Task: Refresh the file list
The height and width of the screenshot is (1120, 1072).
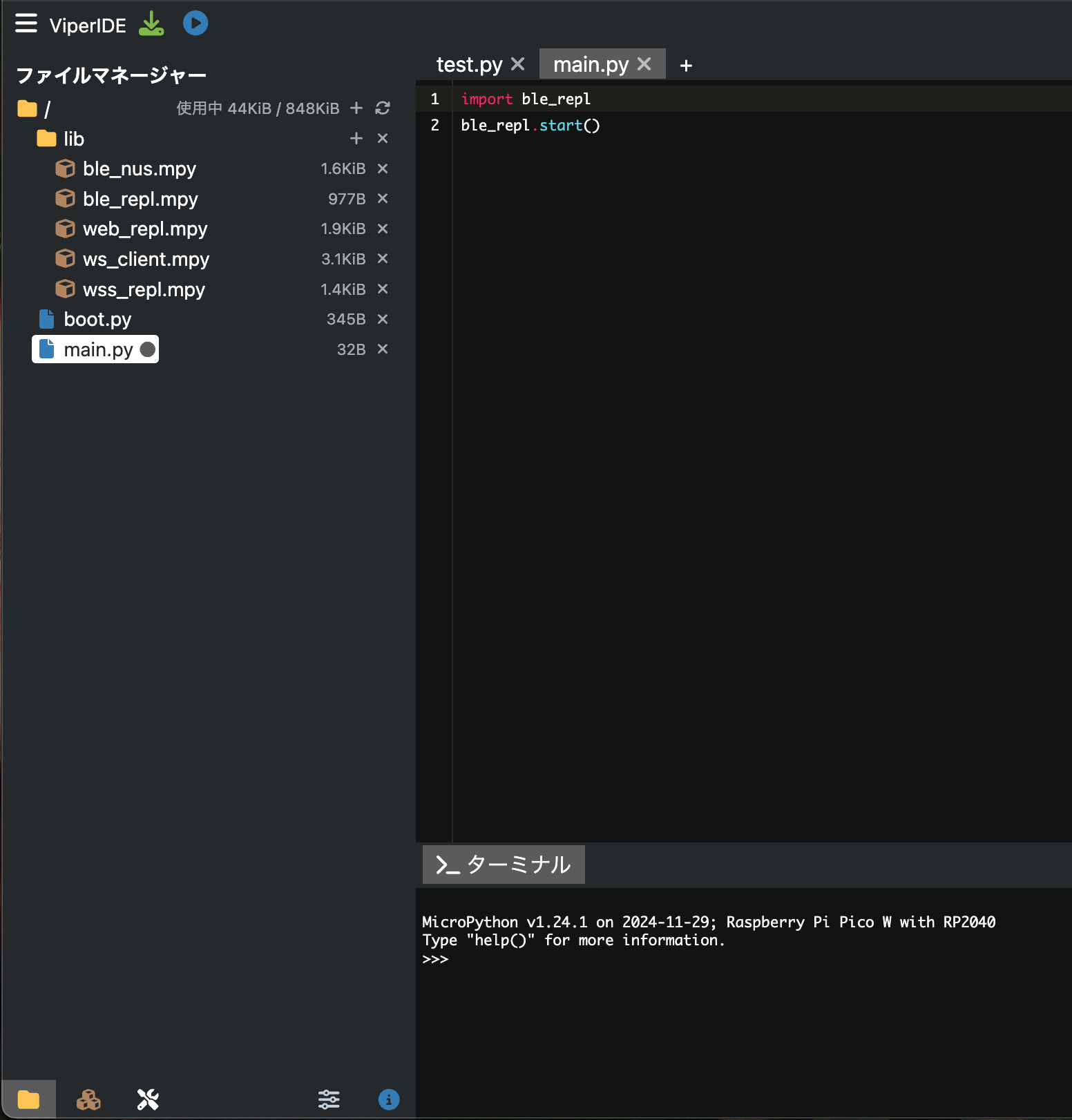Action: point(383,108)
